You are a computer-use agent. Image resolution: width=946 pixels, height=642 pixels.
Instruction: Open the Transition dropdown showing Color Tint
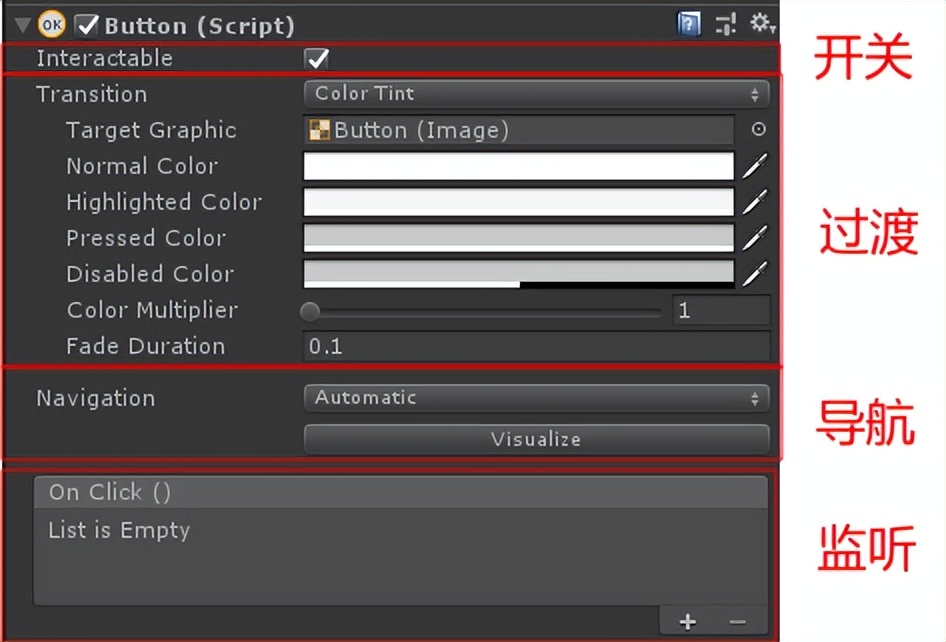(536, 94)
